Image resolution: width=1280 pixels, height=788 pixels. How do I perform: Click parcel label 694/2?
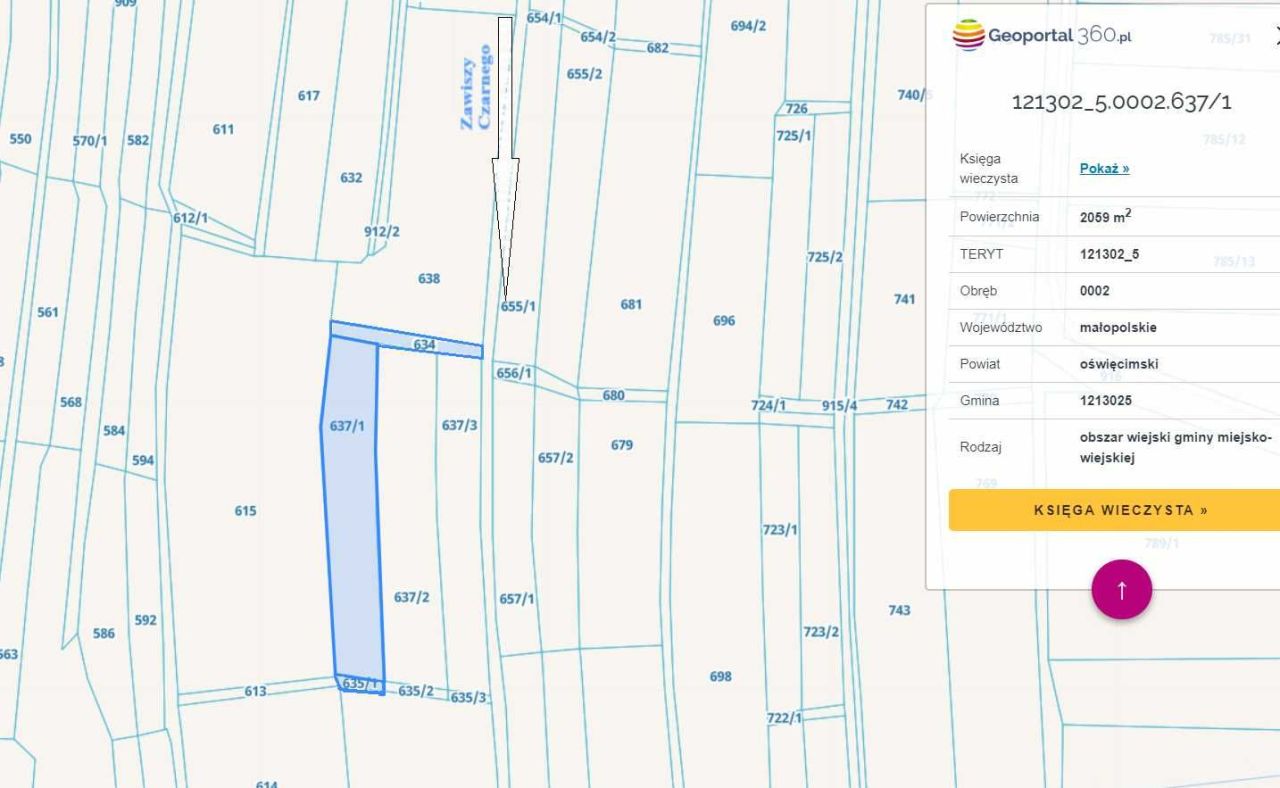click(x=748, y=26)
